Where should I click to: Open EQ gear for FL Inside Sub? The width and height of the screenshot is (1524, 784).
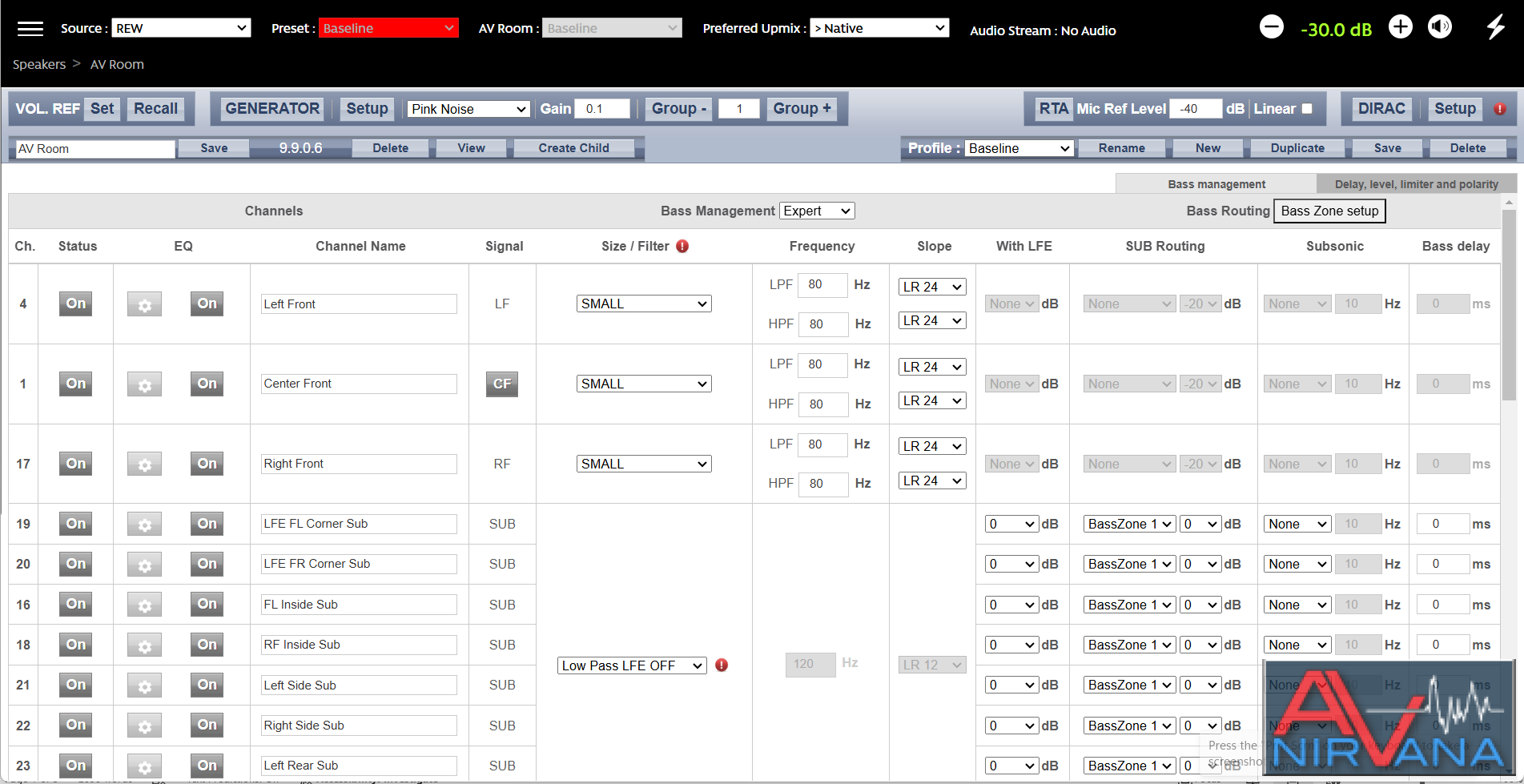click(144, 605)
